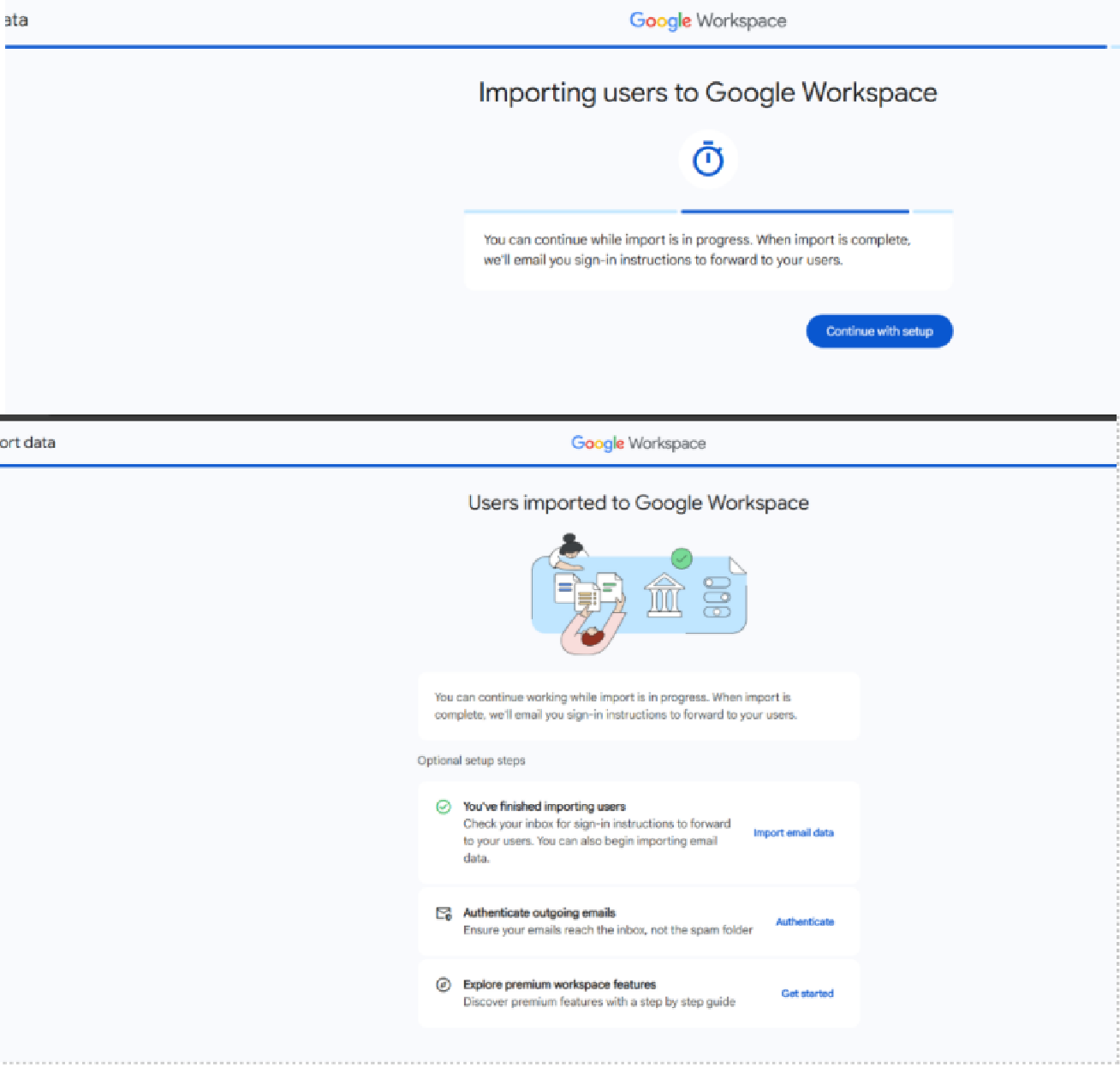Image resolution: width=1120 pixels, height=1067 pixels.
Task: Click the import progress bar under the stopwatch
Action: tap(708, 211)
